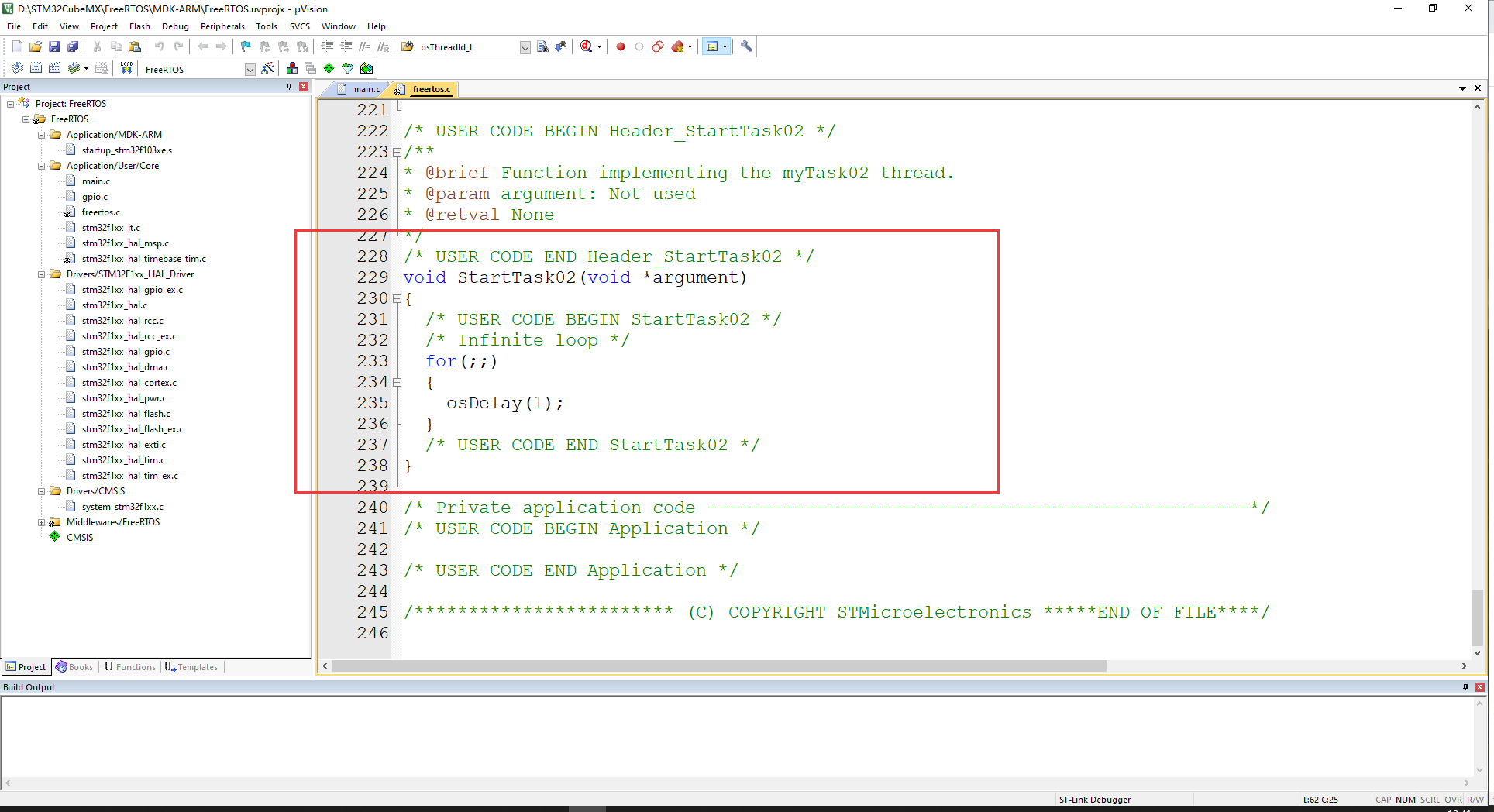This screenshot has width=1494, height=812.
Task: Click the Open file folder icon
Action: pyautogui.click(x=36, y=46)
